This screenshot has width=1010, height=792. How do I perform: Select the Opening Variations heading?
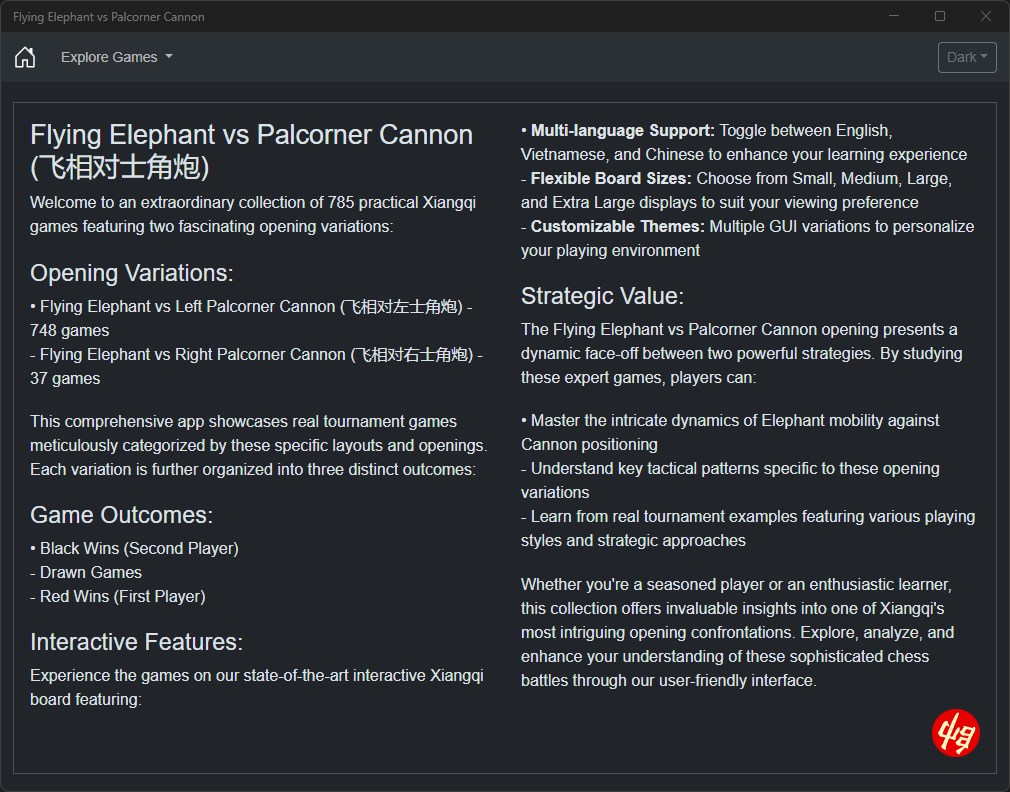point(131,273)
